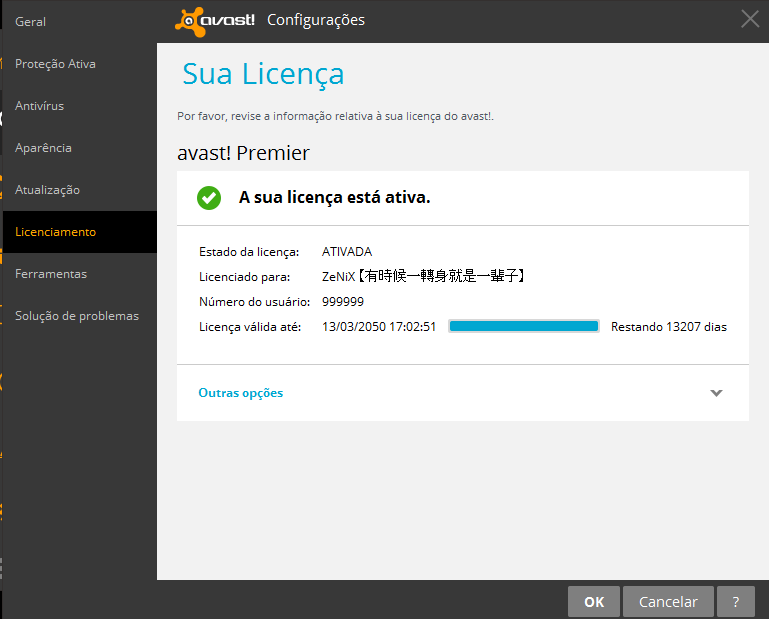Click the licensee name ZeNiX

(x=424, y=276)
